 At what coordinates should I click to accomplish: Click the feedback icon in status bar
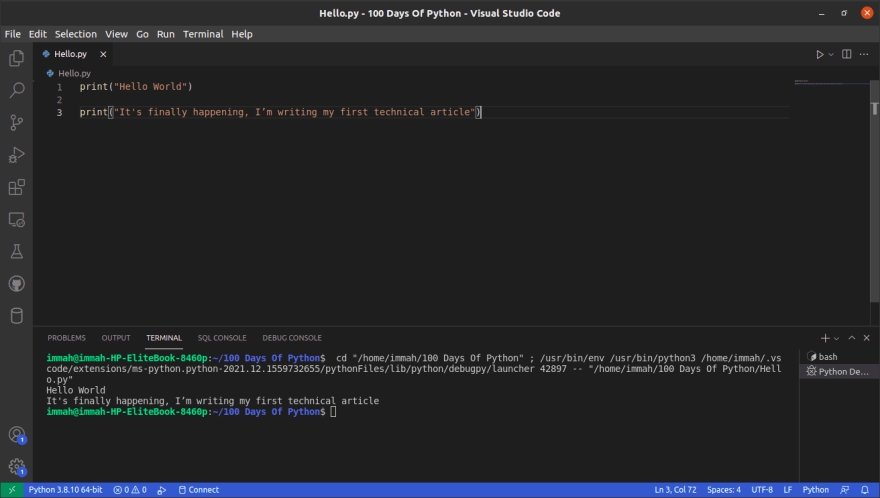point(845,490)
